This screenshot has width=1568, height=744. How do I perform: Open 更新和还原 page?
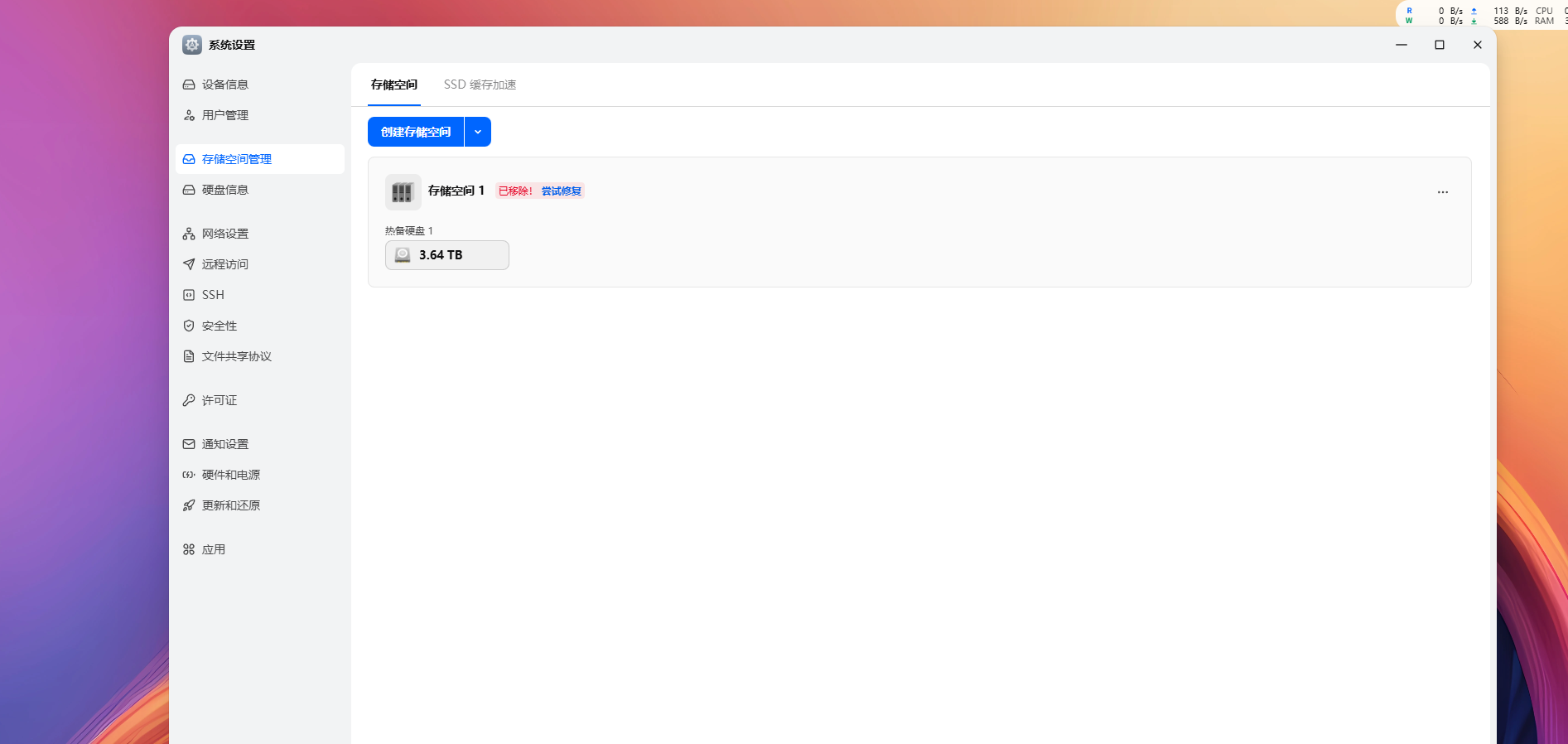260,505
